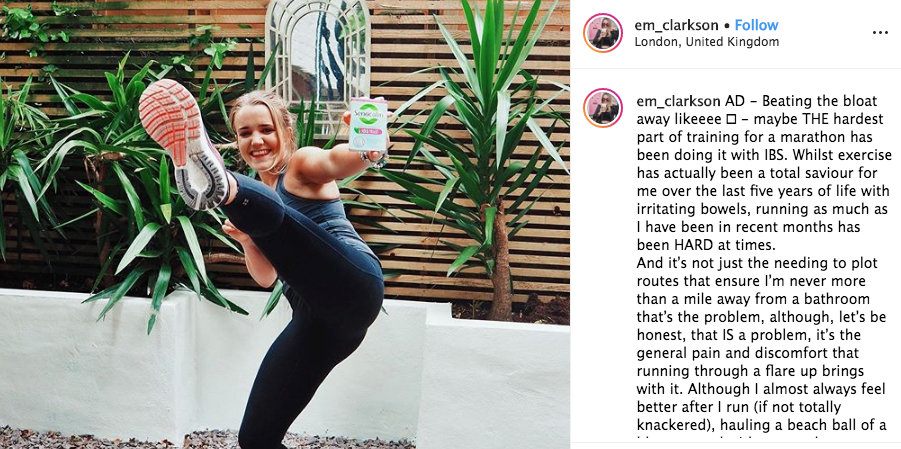Open the London, United Kingdom location link

pyautogui.click(x=706, y=42)
